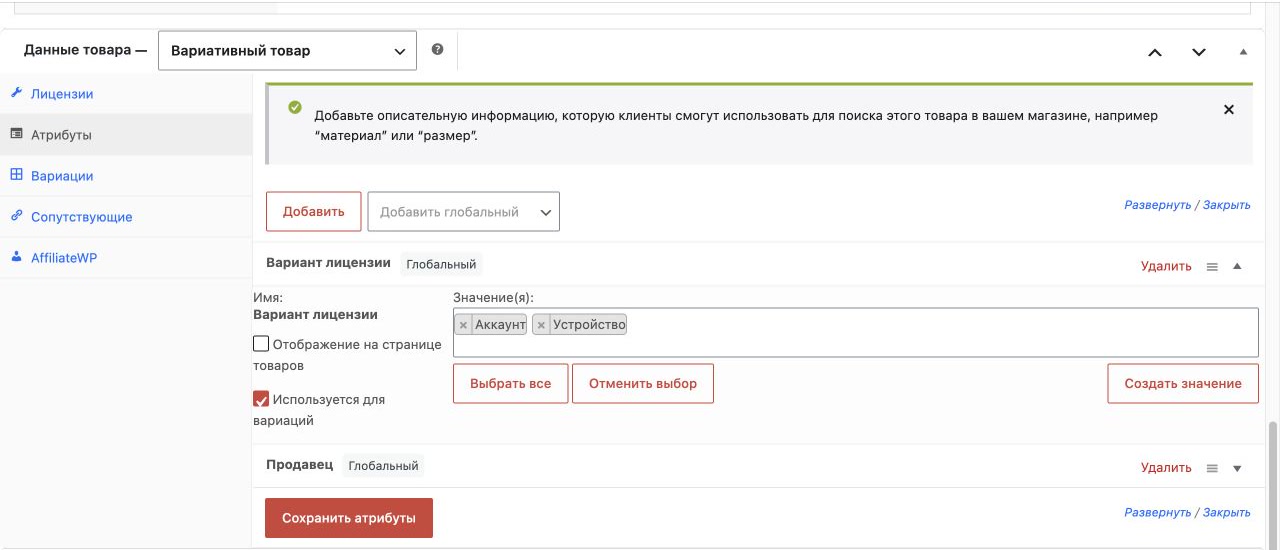Click the Вариации grid icon

tap(16, 175)
